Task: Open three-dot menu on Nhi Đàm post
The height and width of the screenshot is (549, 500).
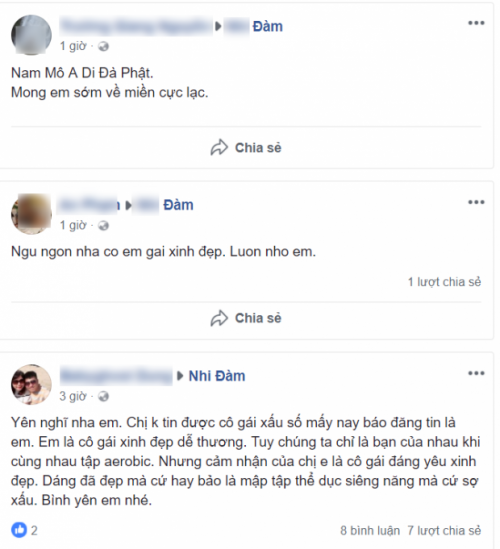Action: click(476, 373)
